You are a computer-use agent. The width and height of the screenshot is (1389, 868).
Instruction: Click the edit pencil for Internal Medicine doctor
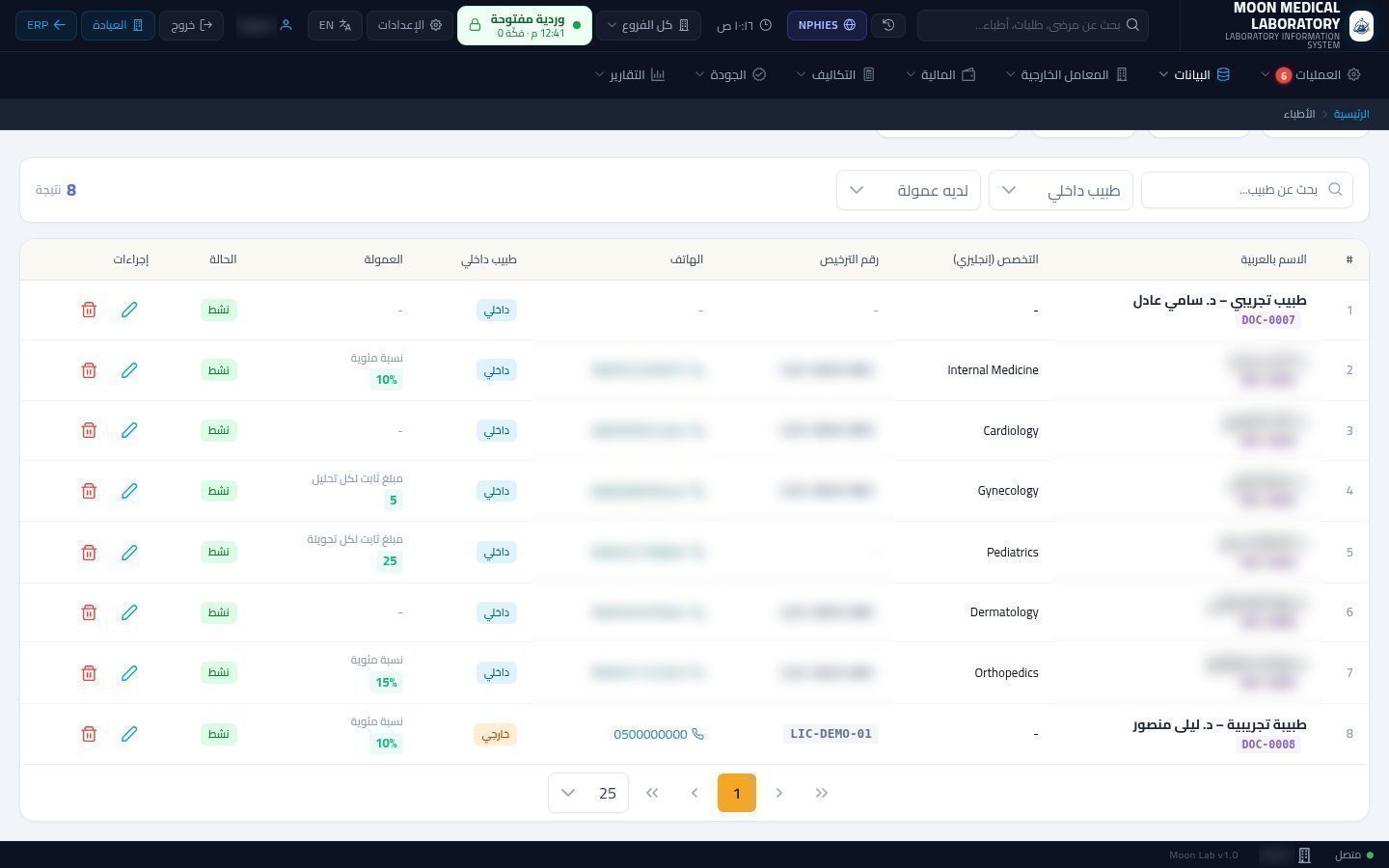coord(129,370)
